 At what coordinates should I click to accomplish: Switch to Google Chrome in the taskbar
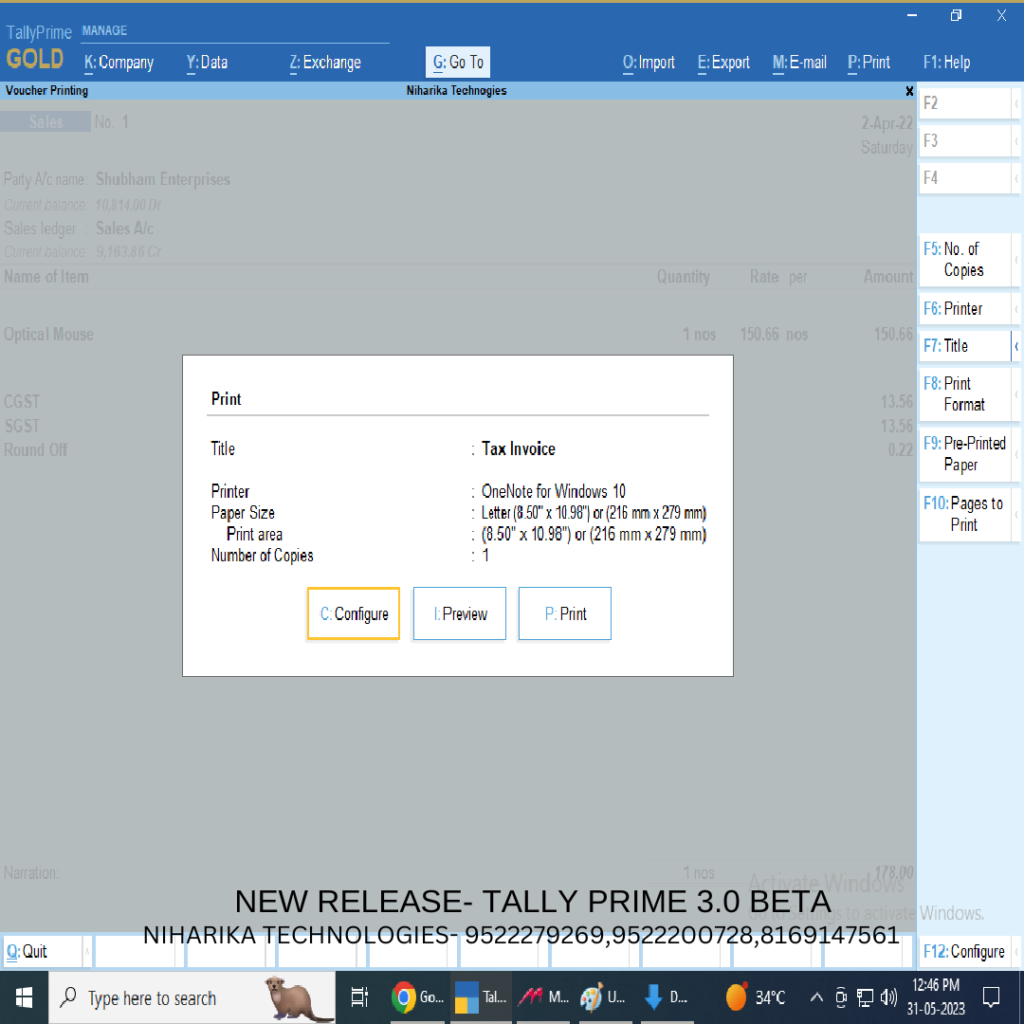click(417, 998)
